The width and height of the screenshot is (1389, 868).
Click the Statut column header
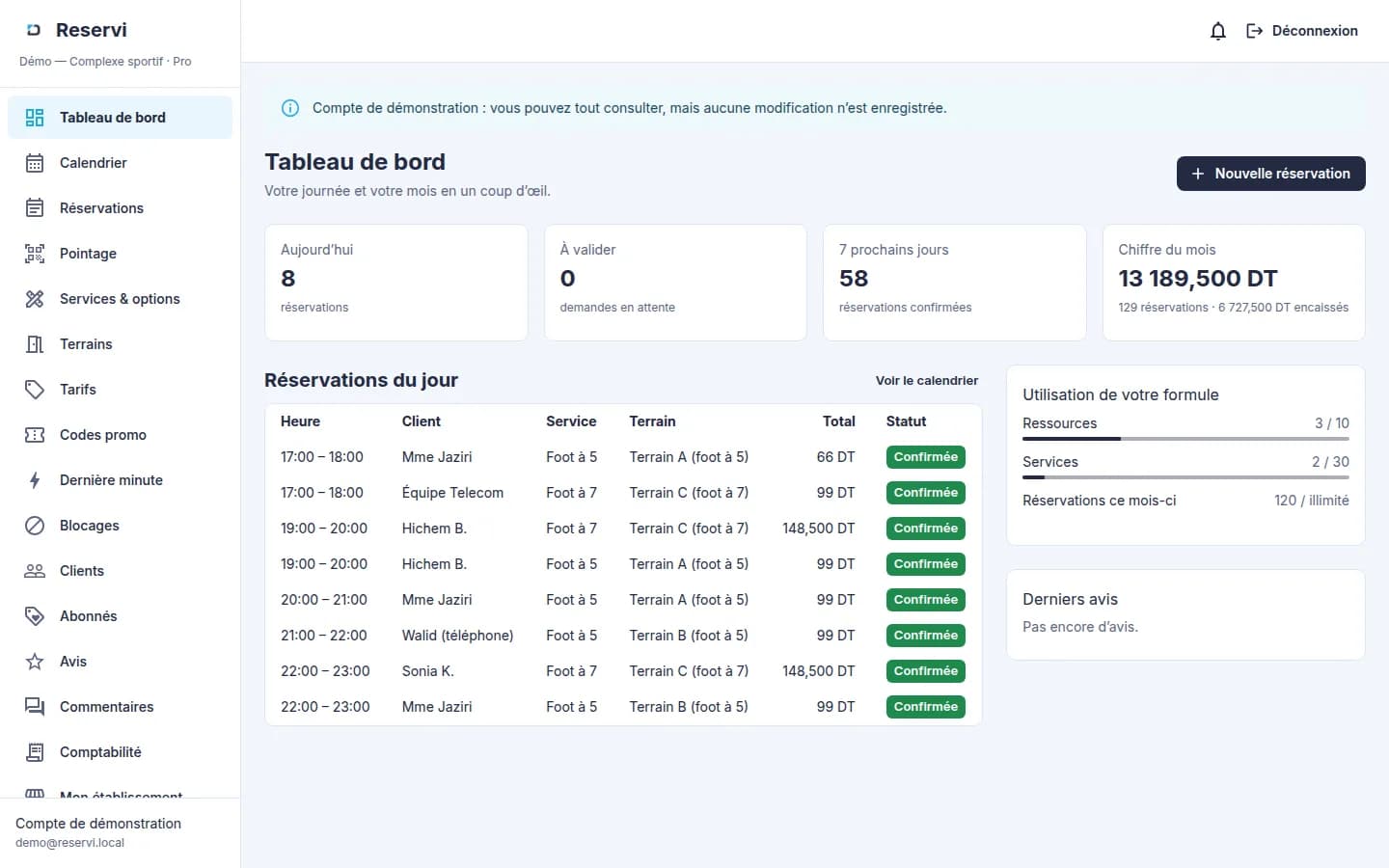coord(906,421)
